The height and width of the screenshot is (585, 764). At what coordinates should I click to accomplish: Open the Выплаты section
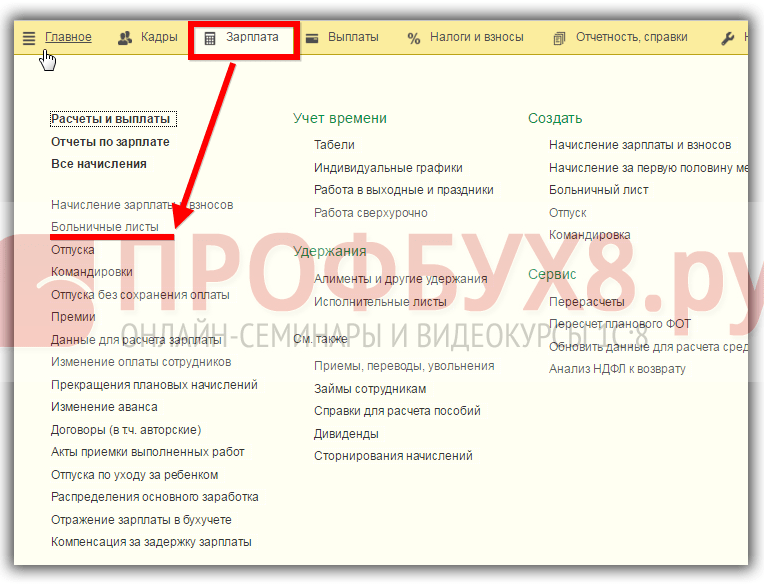pyautogui.click(x=353, y=37)
